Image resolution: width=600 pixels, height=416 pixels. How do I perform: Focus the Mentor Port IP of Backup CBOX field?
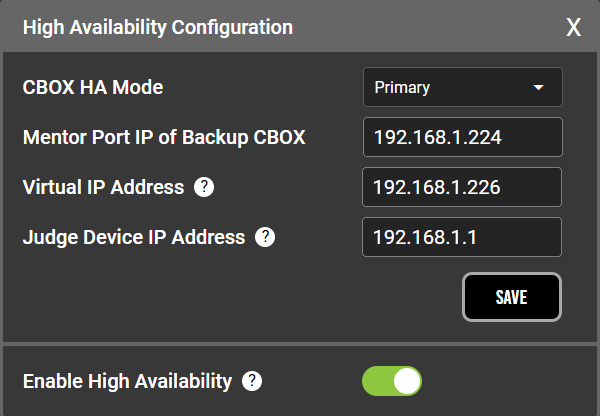tap(462, 137)
